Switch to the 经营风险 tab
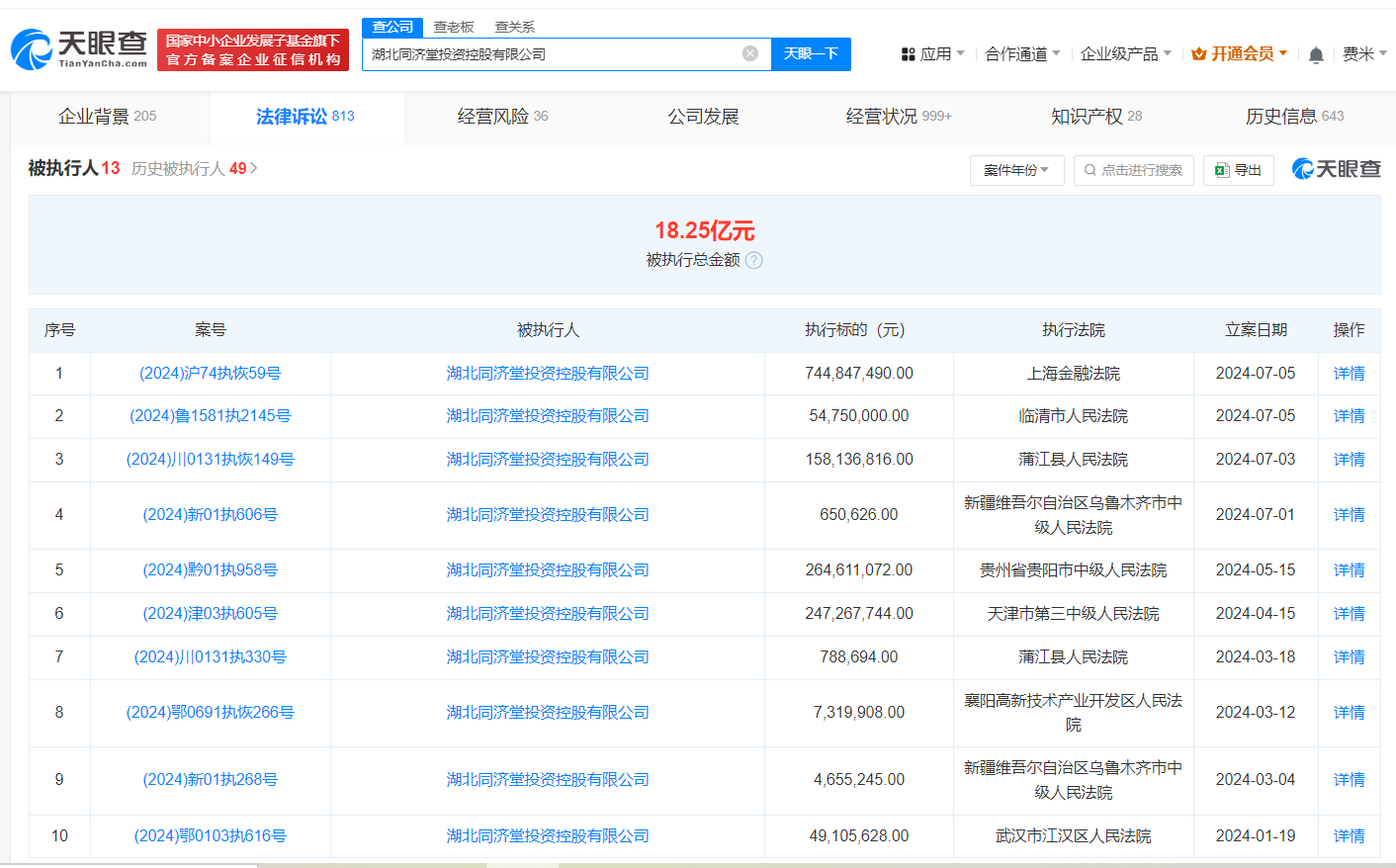 click(502, 117)
